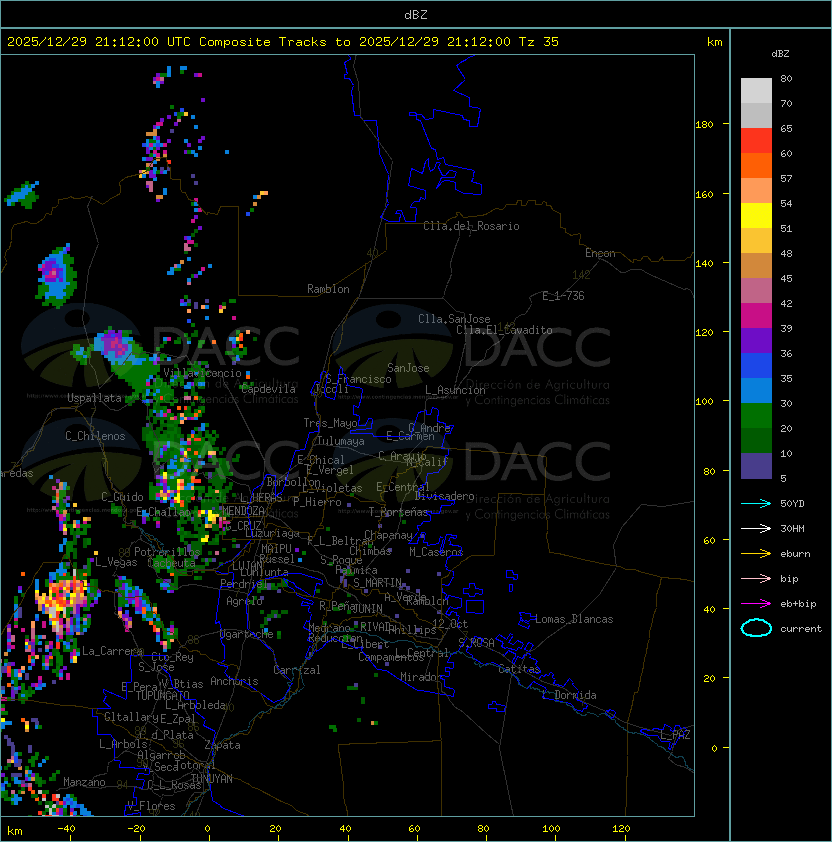Click the 'L_Dormida' place label
The image size is (832, 842).
[569, 695]
